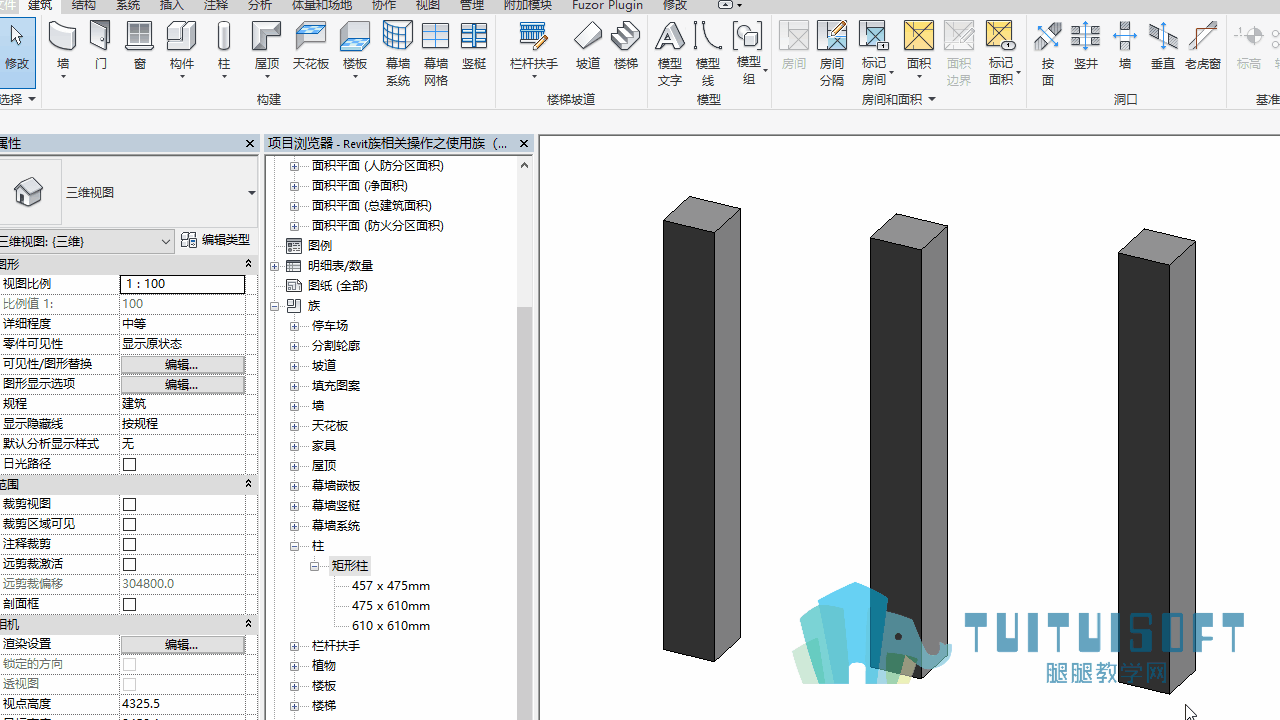Image resolution: width=1280 pixels, height=720 pixels.
Task: Enable the 剖面框 checkbox
Action: [129, 604]
